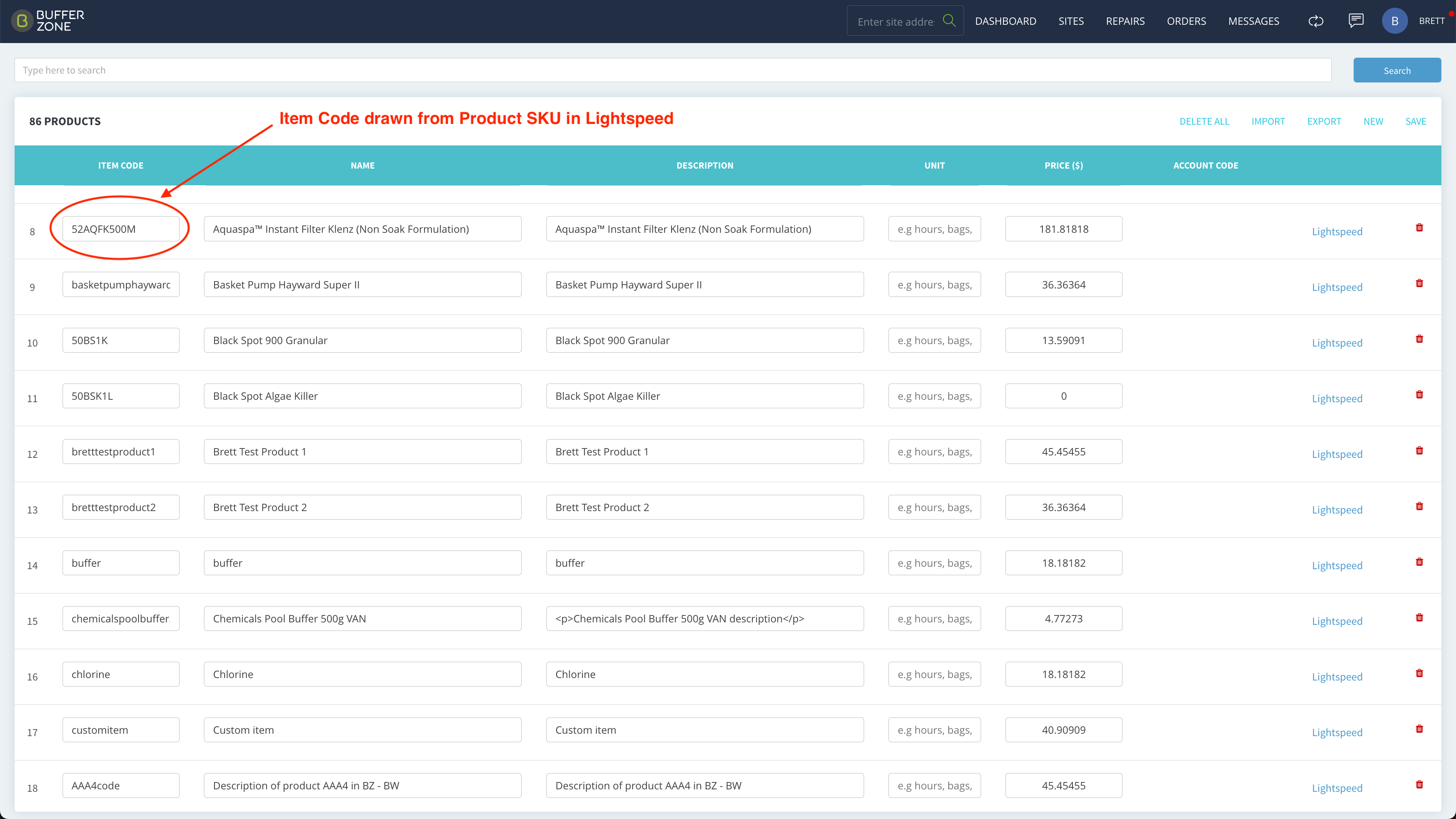Click the 52AQFK500M item code field
This screenshot has width=1456, height=819.
click(121, 229)
